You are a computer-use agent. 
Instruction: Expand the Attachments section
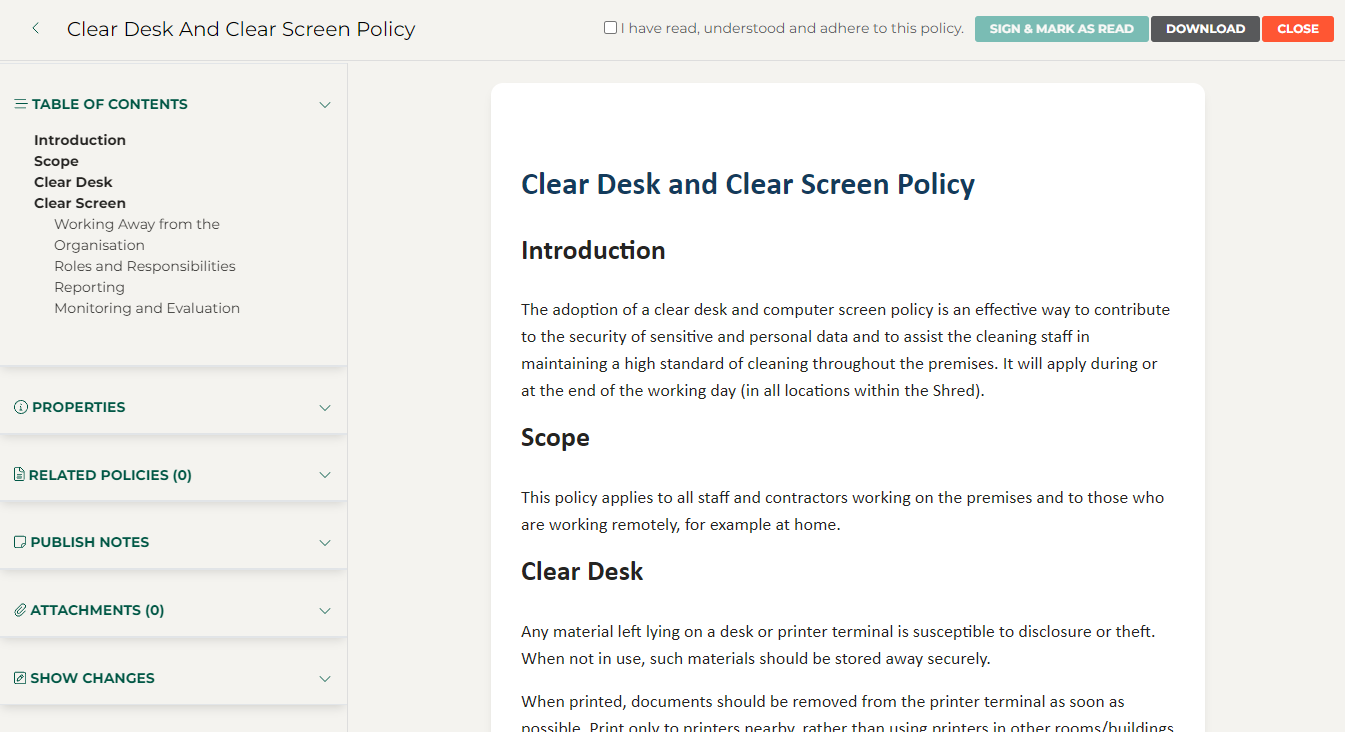[x=324, y=610]
